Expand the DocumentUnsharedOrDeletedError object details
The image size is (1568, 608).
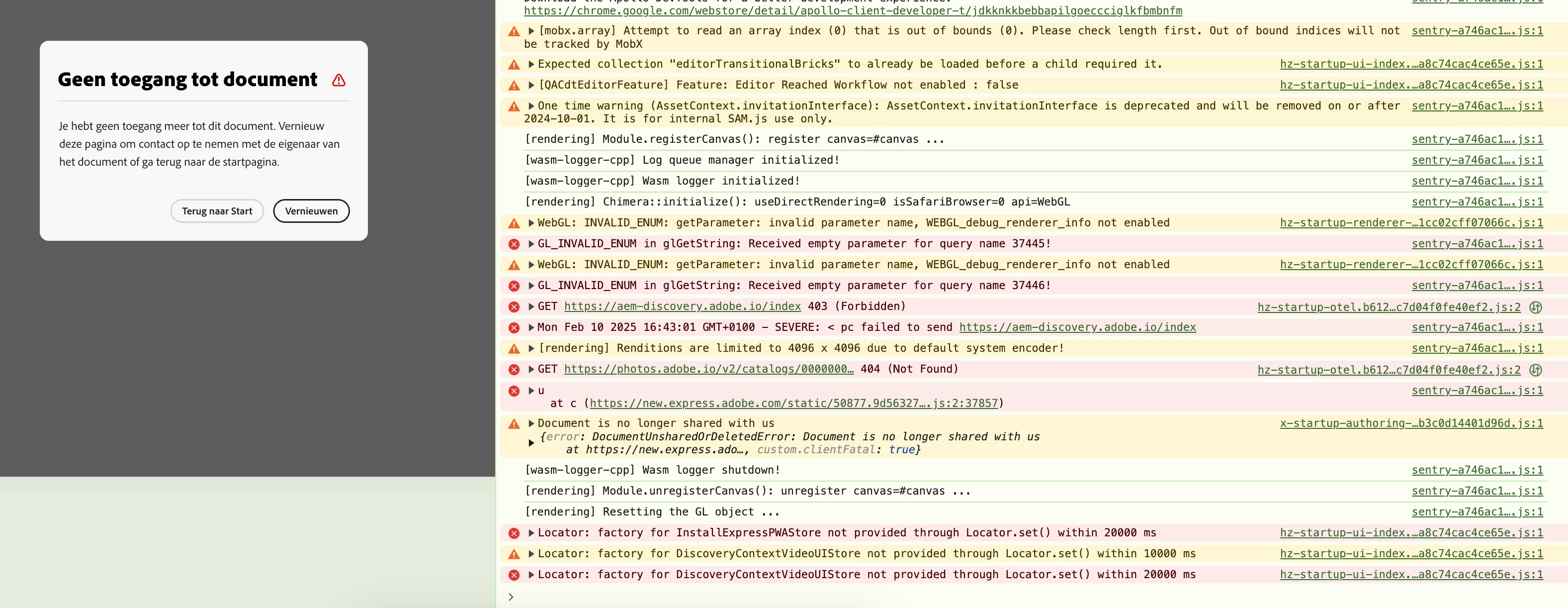[531, 443]
